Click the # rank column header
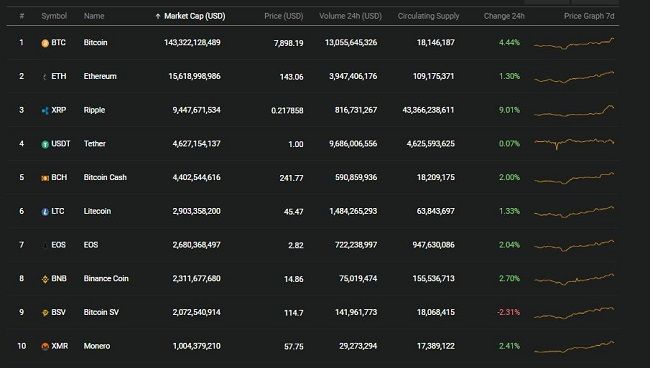 click(x=22, y=16)
